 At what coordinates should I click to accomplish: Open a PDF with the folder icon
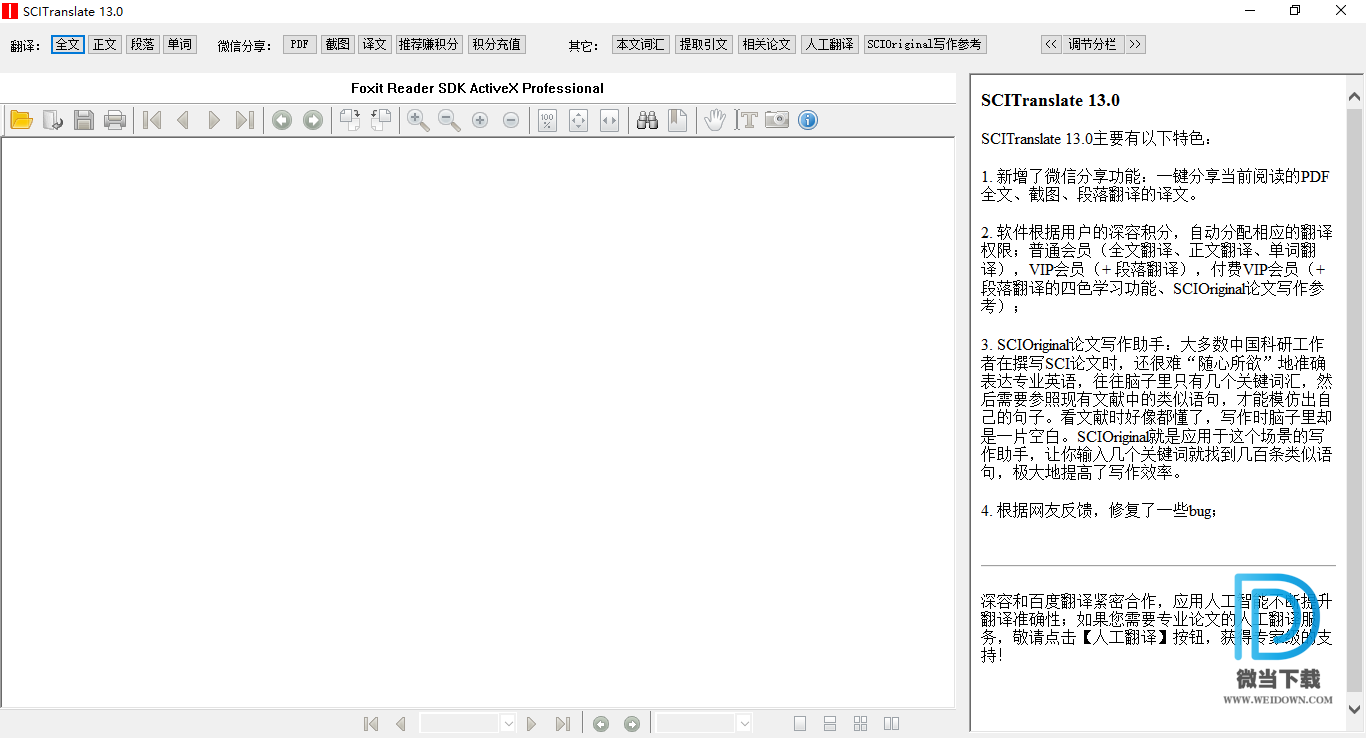22,120
